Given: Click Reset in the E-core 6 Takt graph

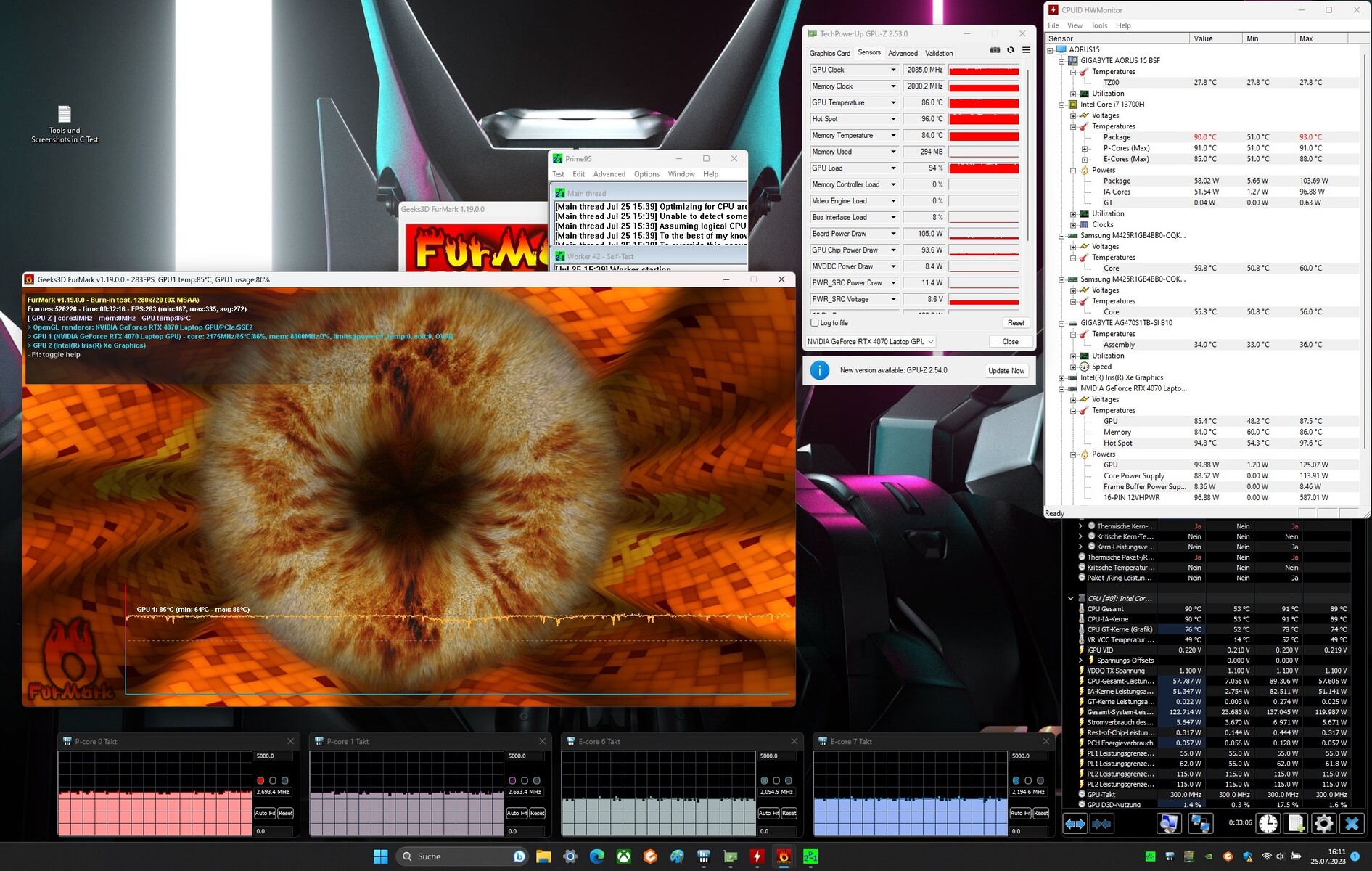Looking at the screenshot, I should (789, 813).
